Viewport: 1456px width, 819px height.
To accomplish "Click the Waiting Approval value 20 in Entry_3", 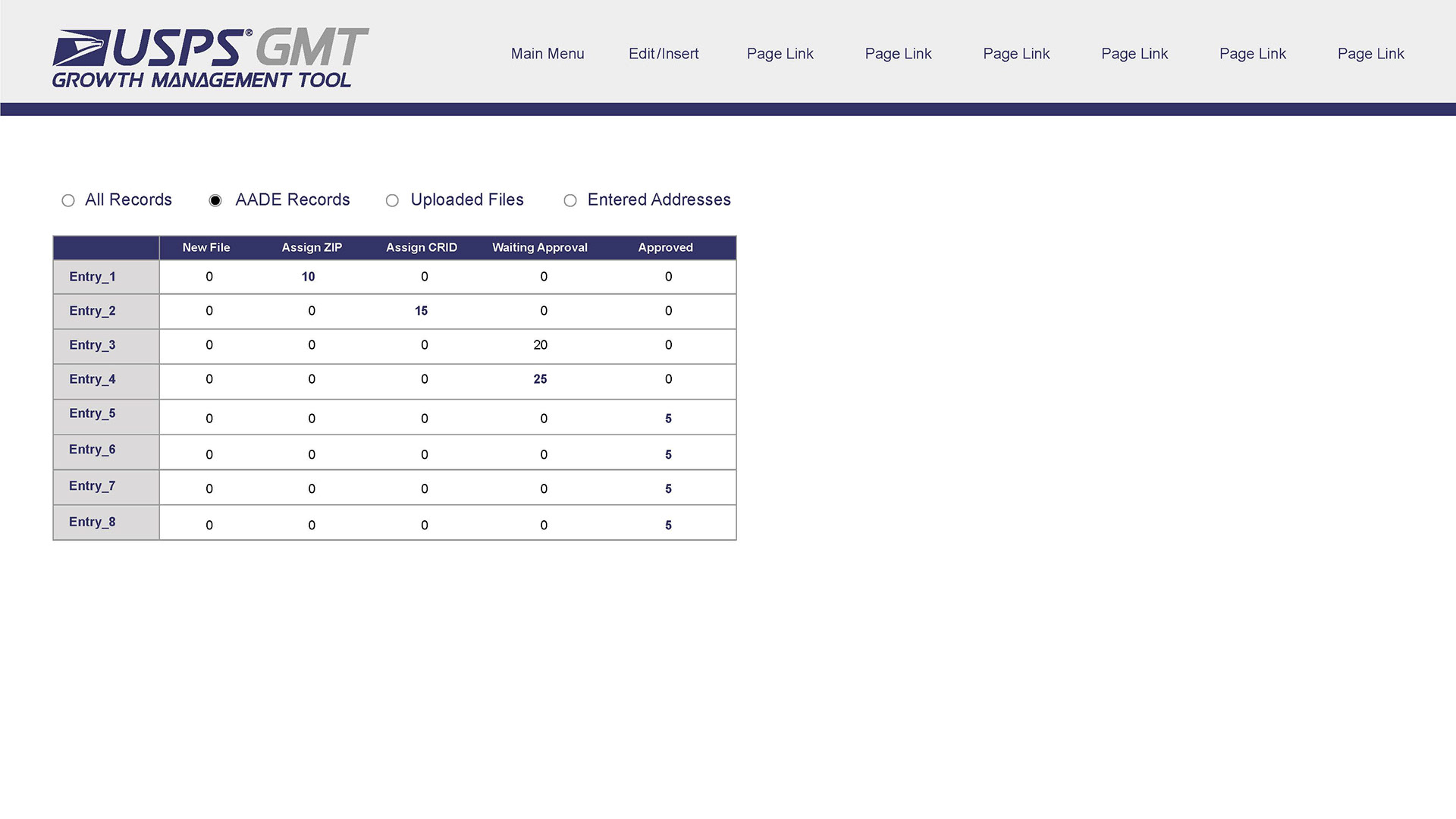I will coord(540,345).
